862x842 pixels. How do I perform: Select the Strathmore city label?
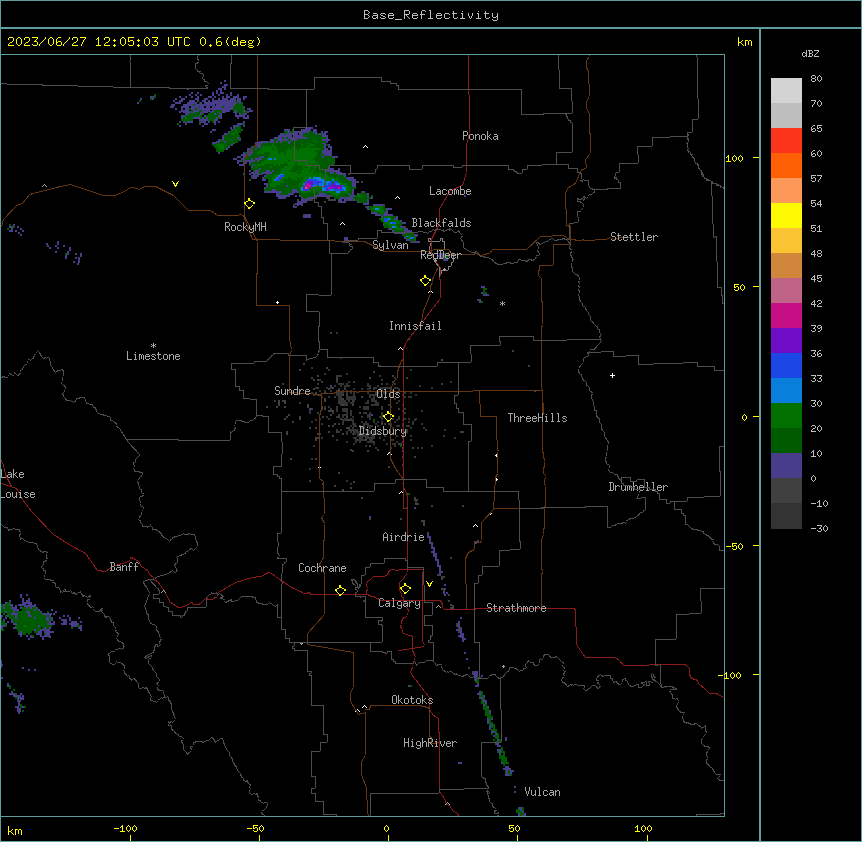coord(516,608)
